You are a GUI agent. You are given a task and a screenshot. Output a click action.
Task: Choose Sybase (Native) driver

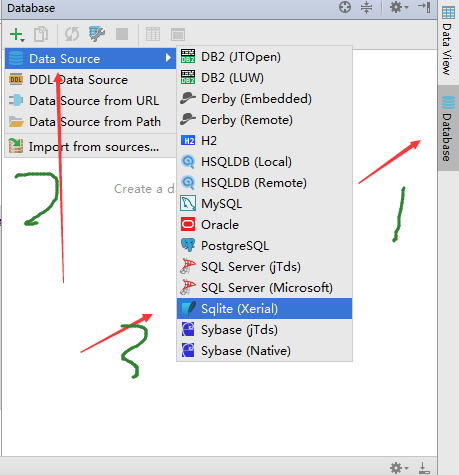pos(264,351)
